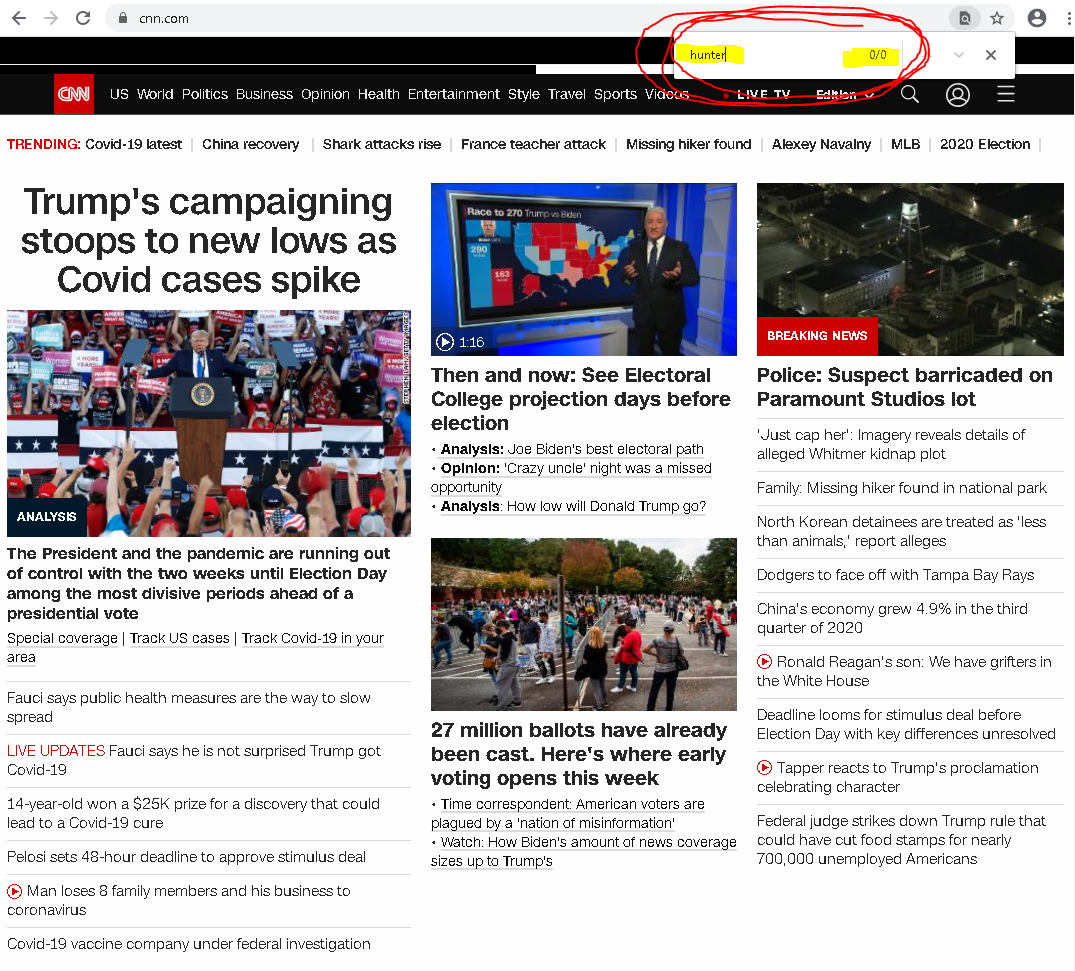Bookmark this page with the star icon
Viewport: 1075px width, 971px height.
pos(997,18)
